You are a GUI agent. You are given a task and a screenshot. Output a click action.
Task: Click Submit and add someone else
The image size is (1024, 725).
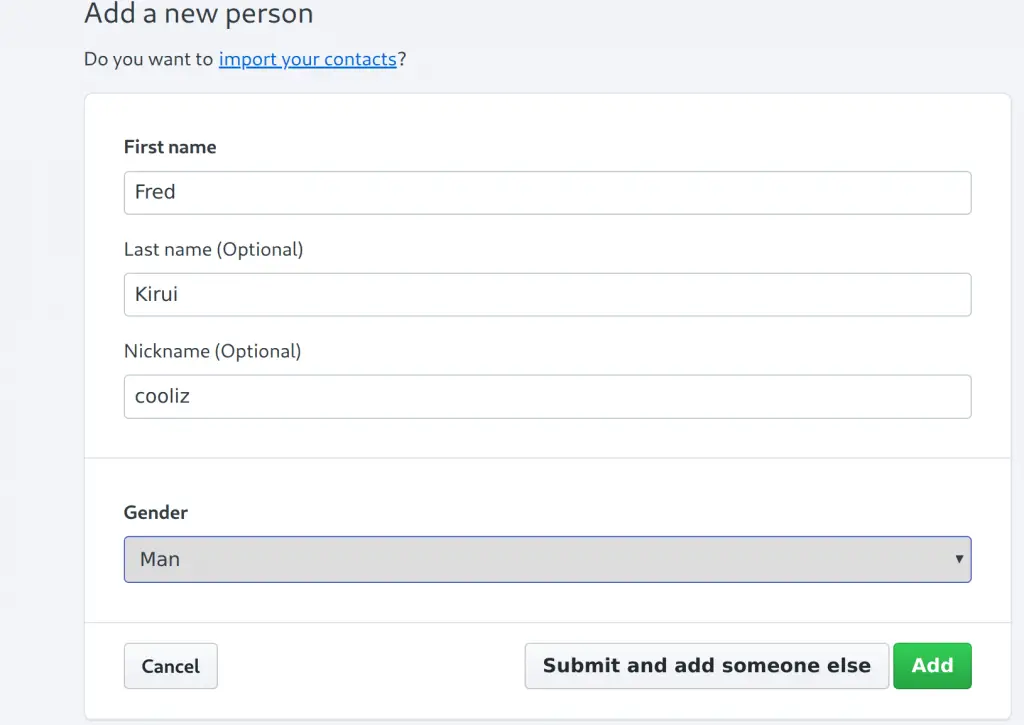click(x=706, y=666)
